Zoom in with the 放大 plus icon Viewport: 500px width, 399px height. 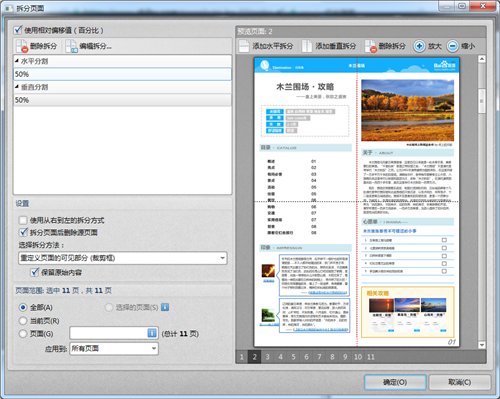click(419, 46)
